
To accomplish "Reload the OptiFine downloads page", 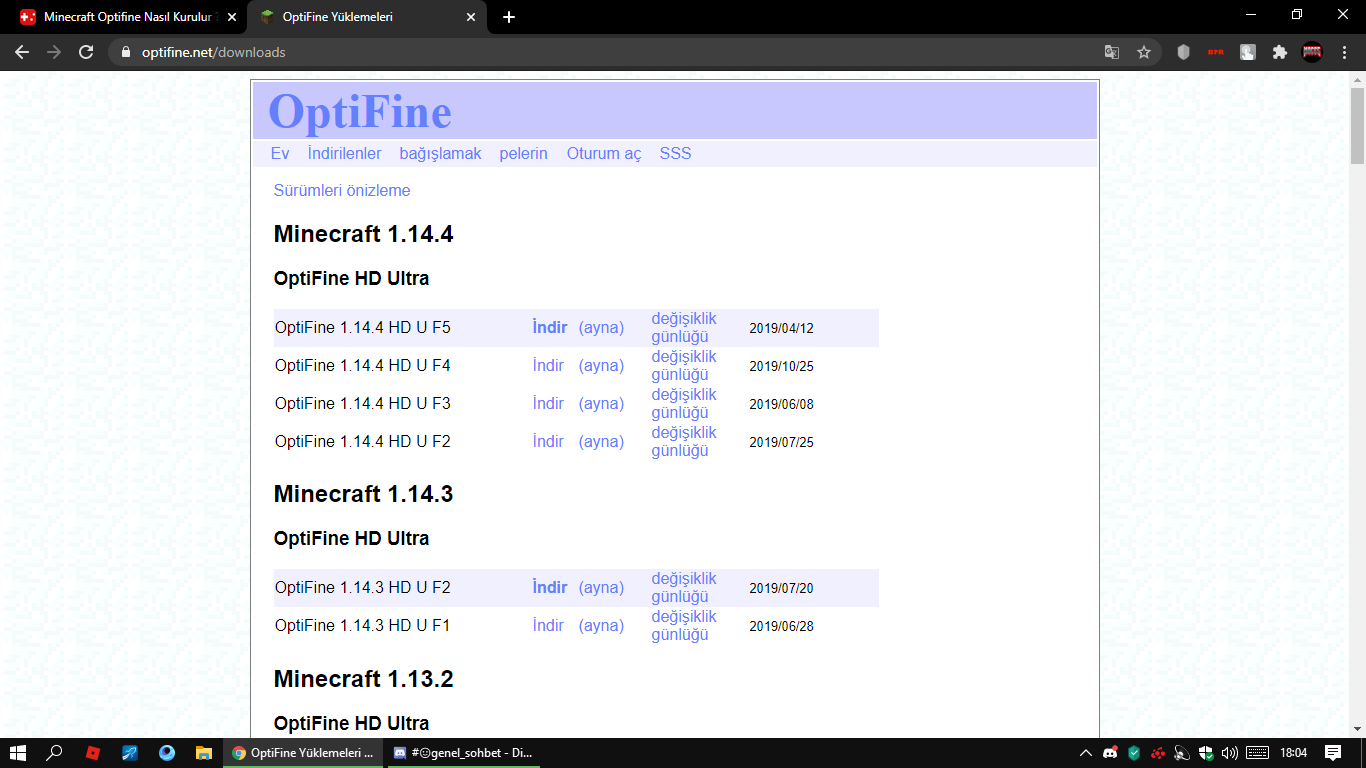I will (86, 52).
